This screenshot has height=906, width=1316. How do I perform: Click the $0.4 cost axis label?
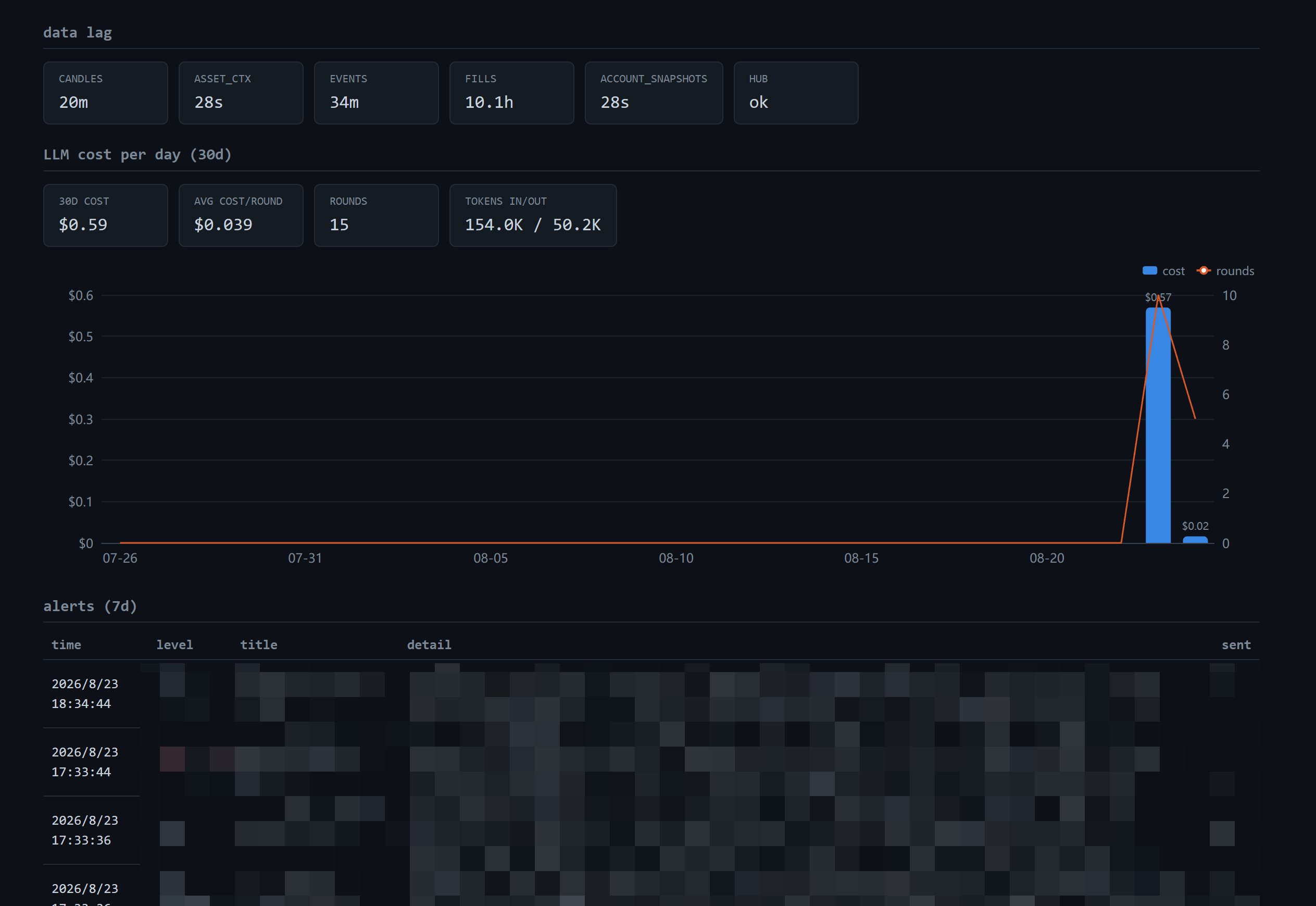click(x=81, y=378)
